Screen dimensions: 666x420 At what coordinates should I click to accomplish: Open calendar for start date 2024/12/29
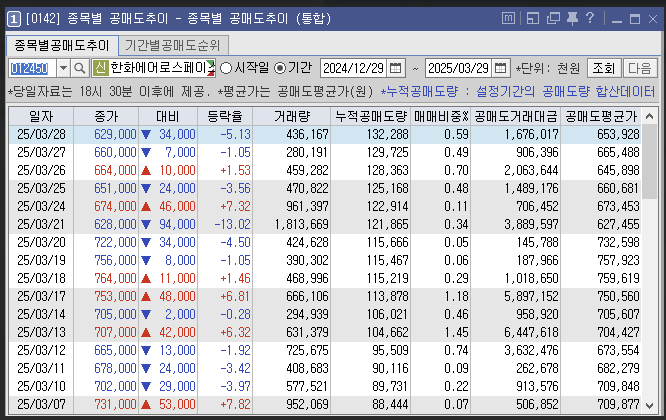395,68
